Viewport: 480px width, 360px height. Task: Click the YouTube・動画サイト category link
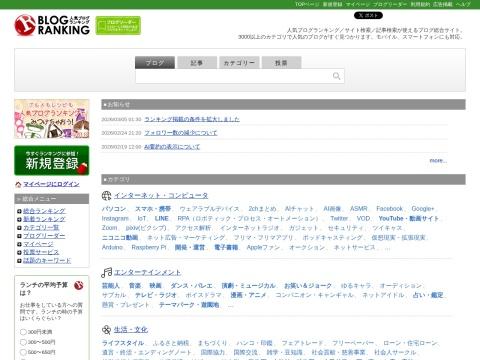click(x=409, y=218)
